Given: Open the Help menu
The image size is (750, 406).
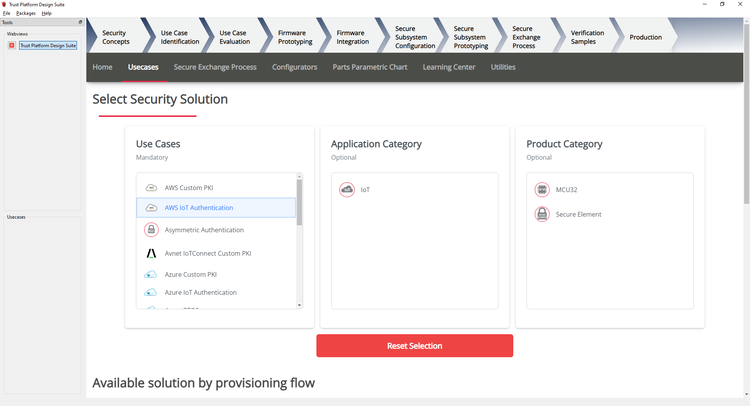Looking at the screenshot, I should 46,13.
